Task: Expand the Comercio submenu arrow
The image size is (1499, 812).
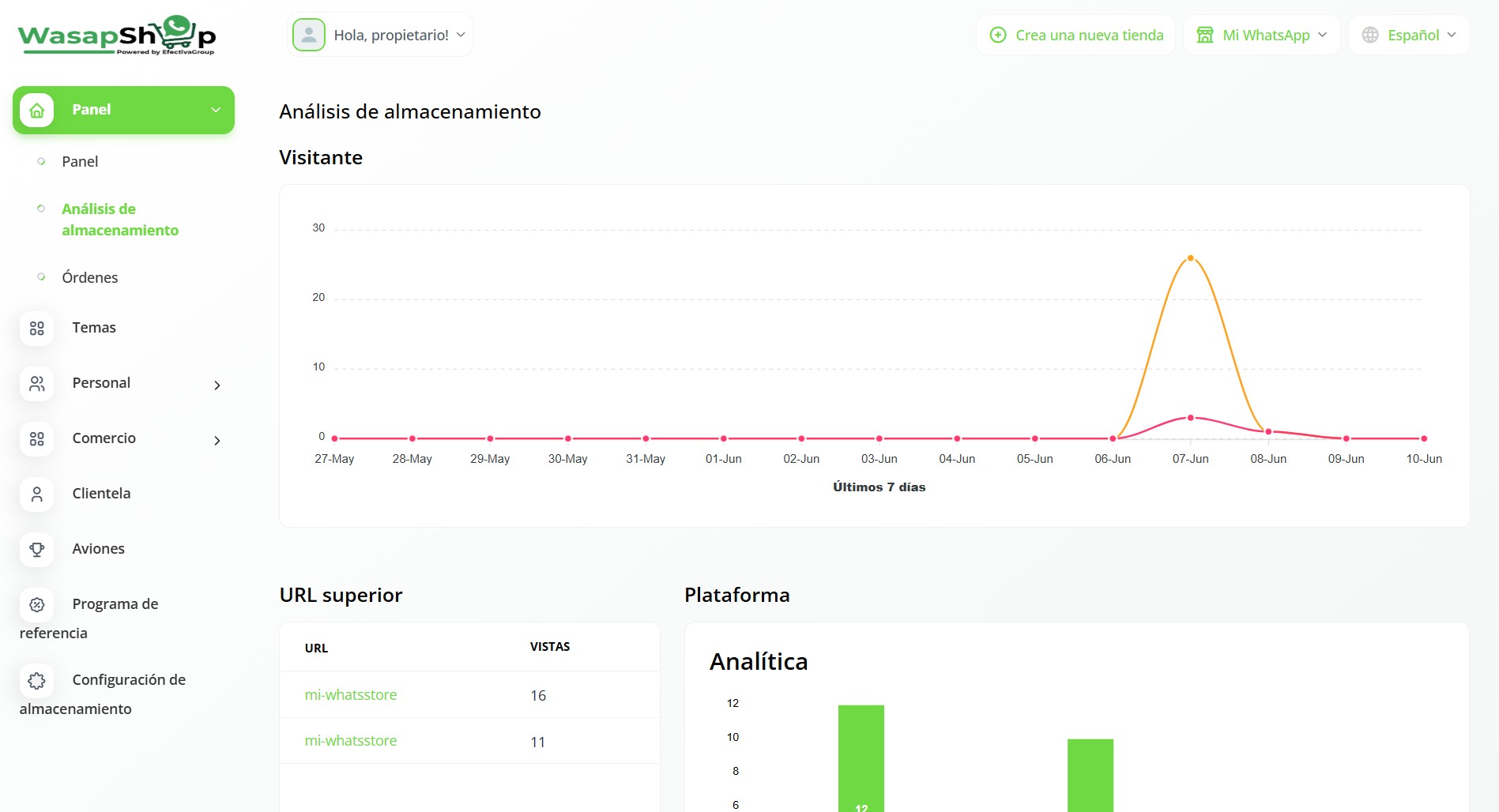Action: click(x=217, y=441)
